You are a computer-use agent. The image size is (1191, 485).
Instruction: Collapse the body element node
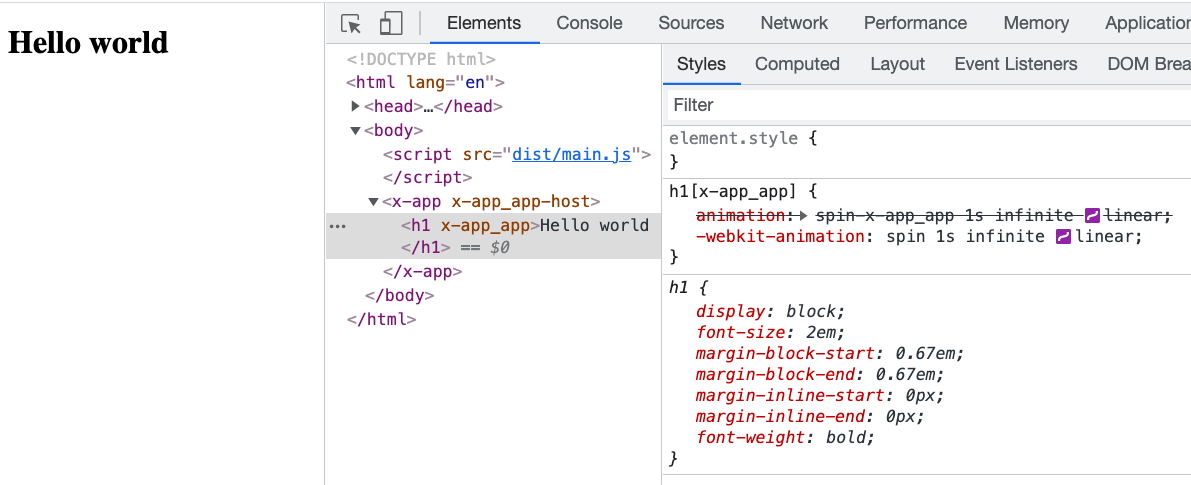355,131
